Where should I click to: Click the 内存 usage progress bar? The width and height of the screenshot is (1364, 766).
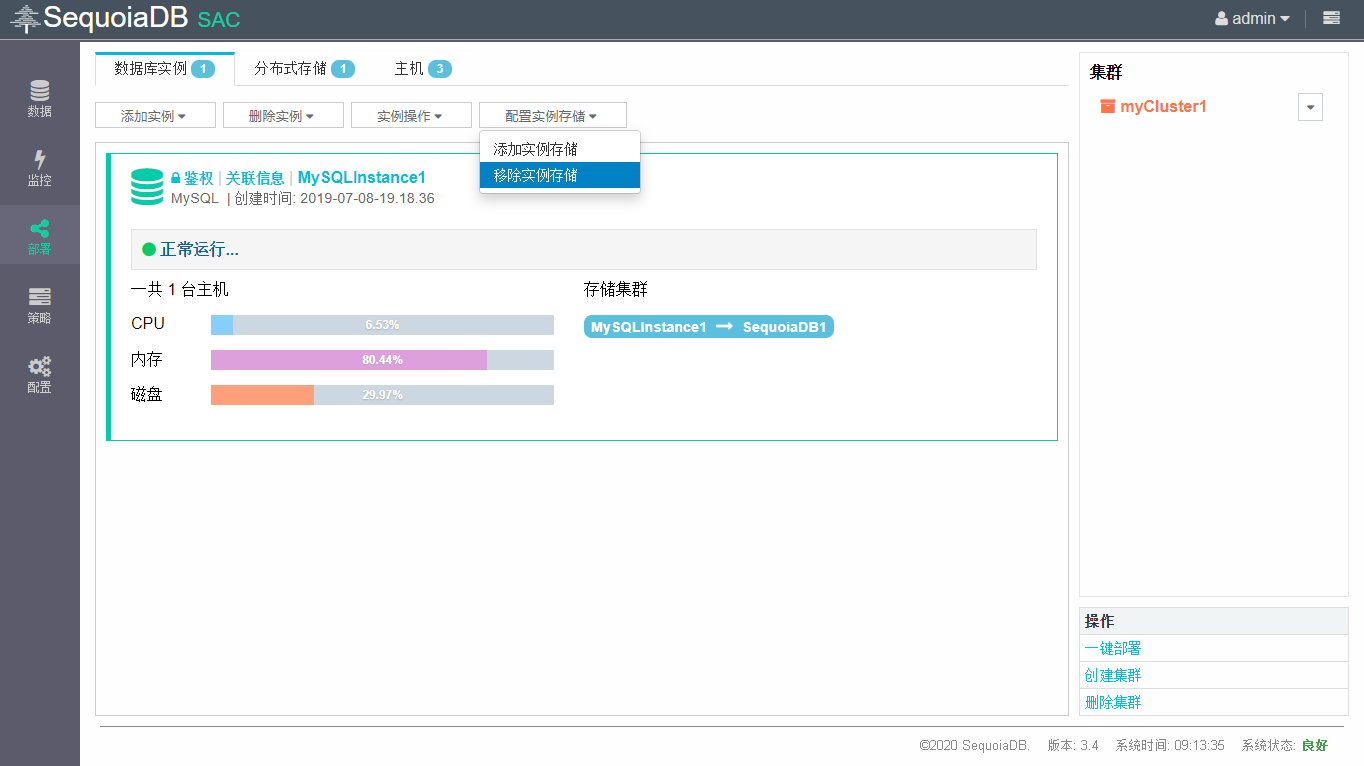coord(382,360)
